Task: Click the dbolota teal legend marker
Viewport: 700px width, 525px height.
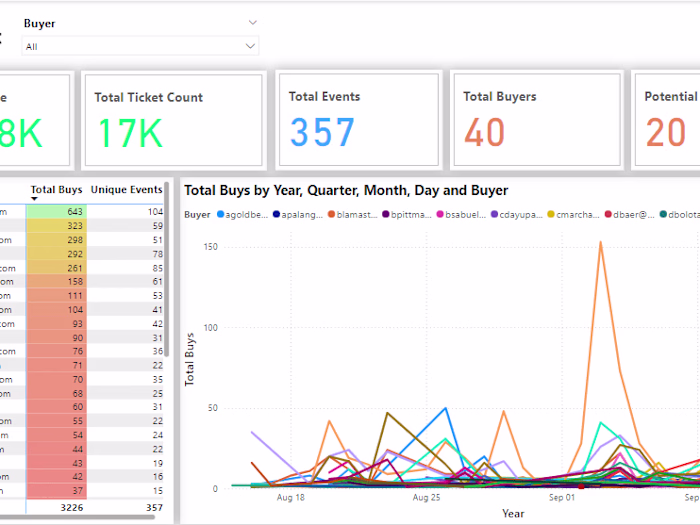Action: tap(663, 214)
